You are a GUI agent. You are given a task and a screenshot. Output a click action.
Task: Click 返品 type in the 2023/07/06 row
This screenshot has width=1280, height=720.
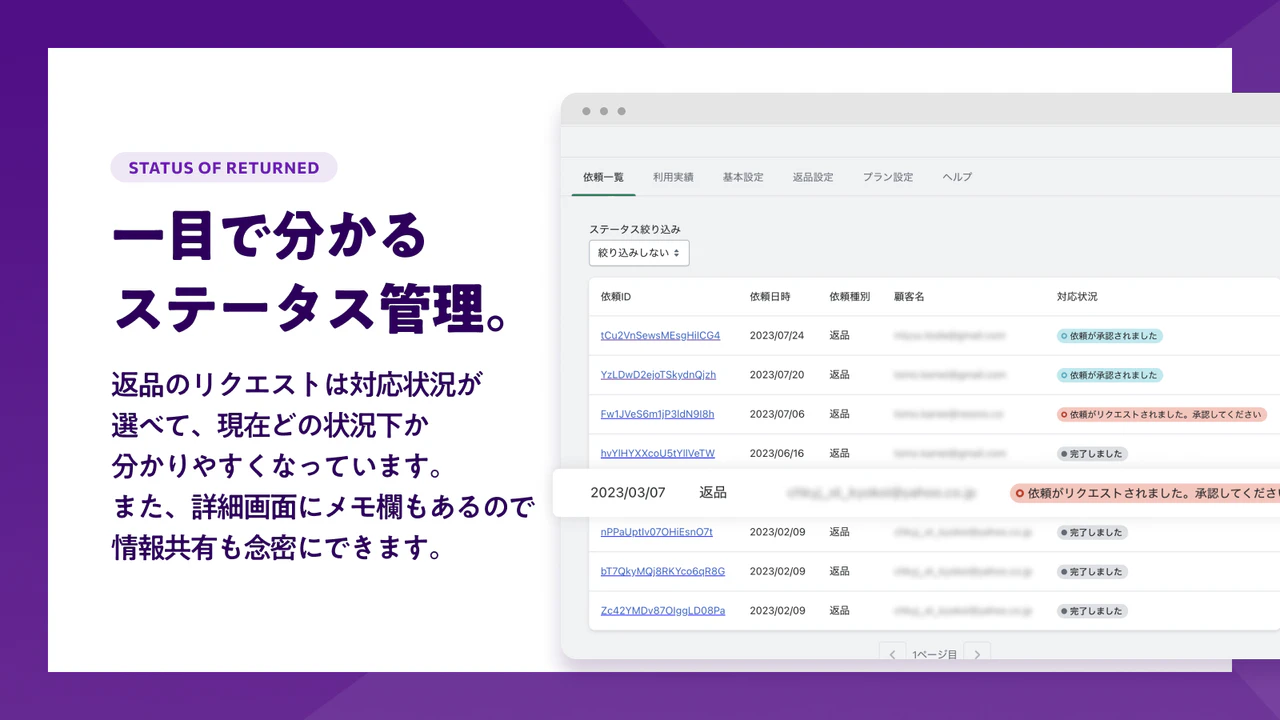839,414
